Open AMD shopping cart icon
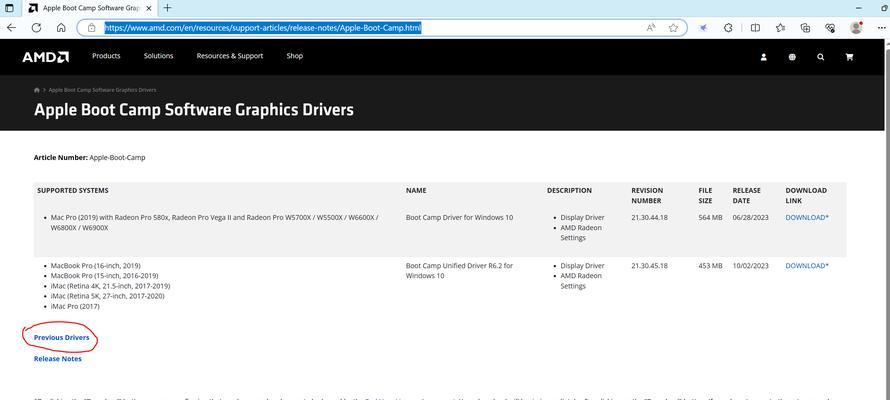The width and height of the screenshot is (890, 400). coord(849,57)
